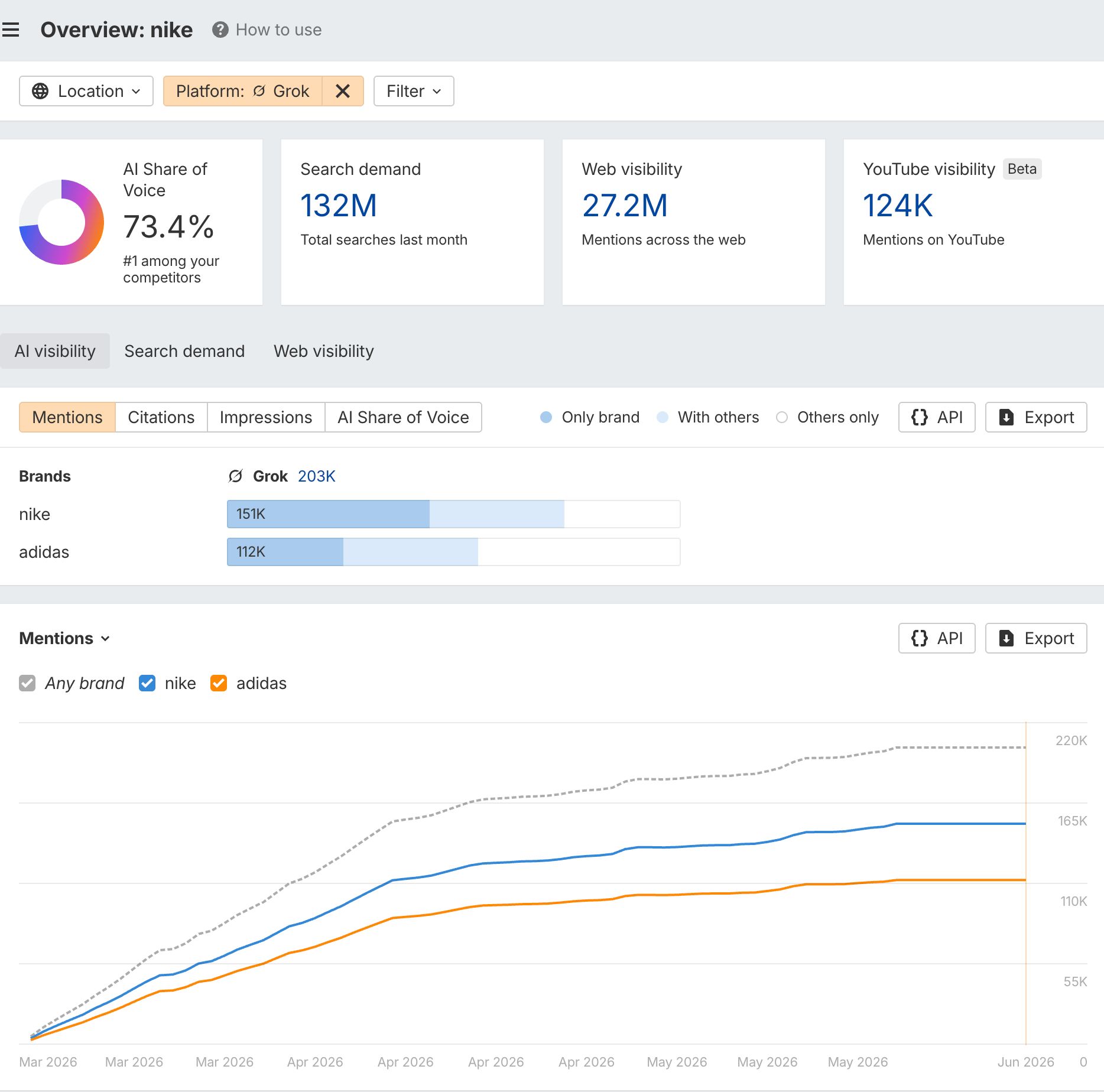Open the Location dropdown
Screen dimensions: 1104x1092
86,91
